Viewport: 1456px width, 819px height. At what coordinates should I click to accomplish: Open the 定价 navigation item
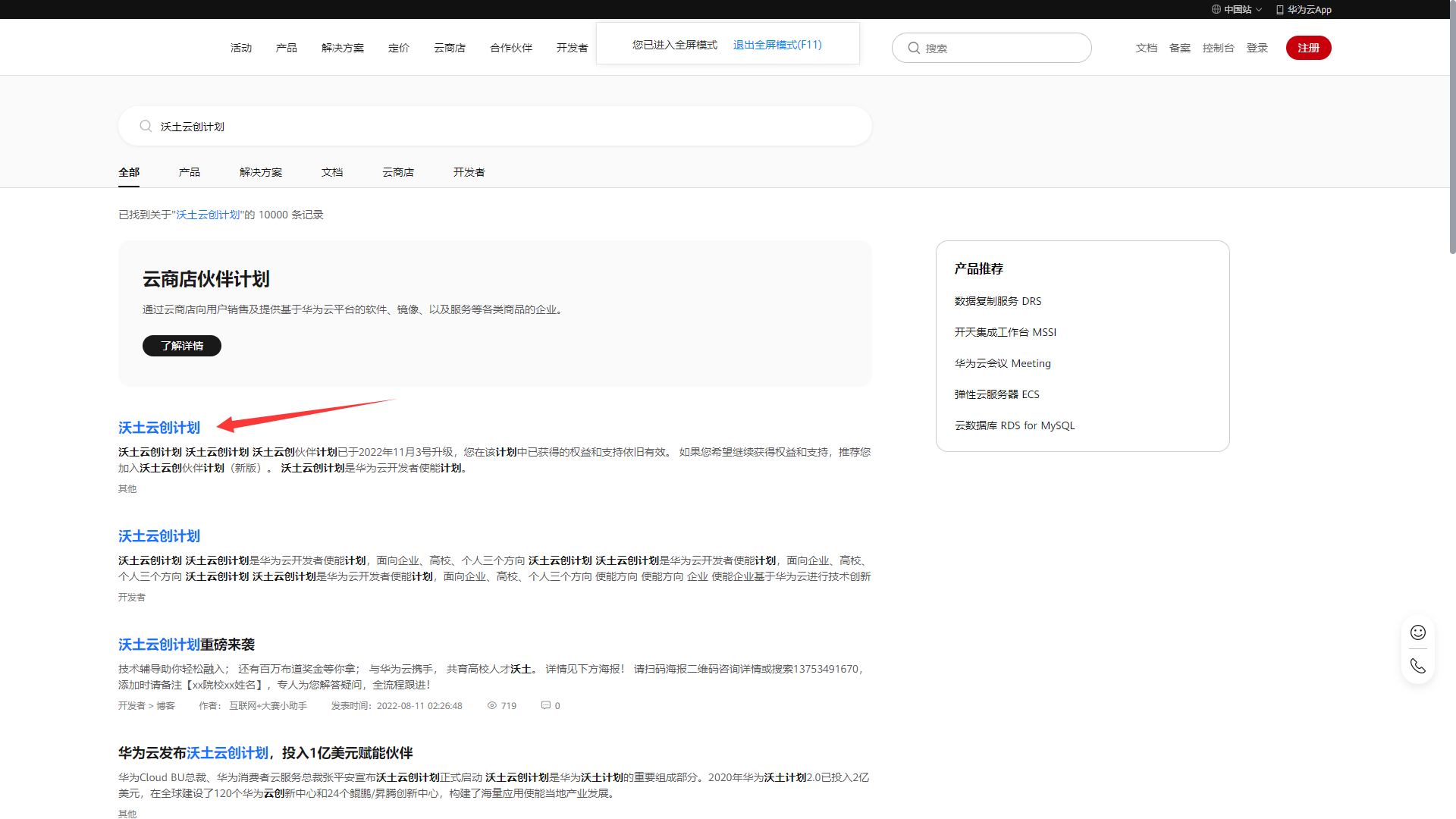[399, 48]
